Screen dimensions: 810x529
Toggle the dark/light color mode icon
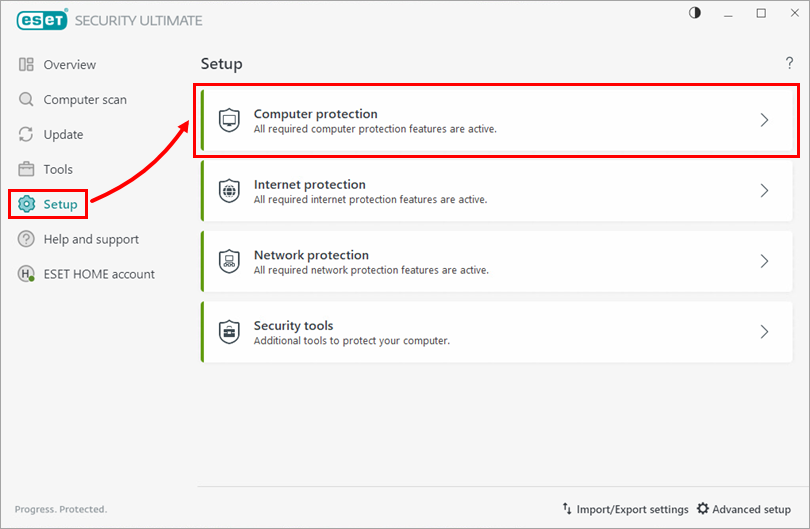[695, 13]
